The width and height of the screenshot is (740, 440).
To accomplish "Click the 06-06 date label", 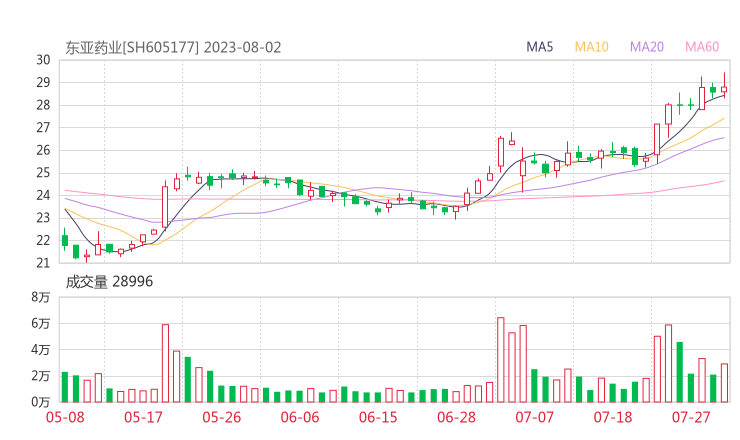I will (x=300, y=417).
